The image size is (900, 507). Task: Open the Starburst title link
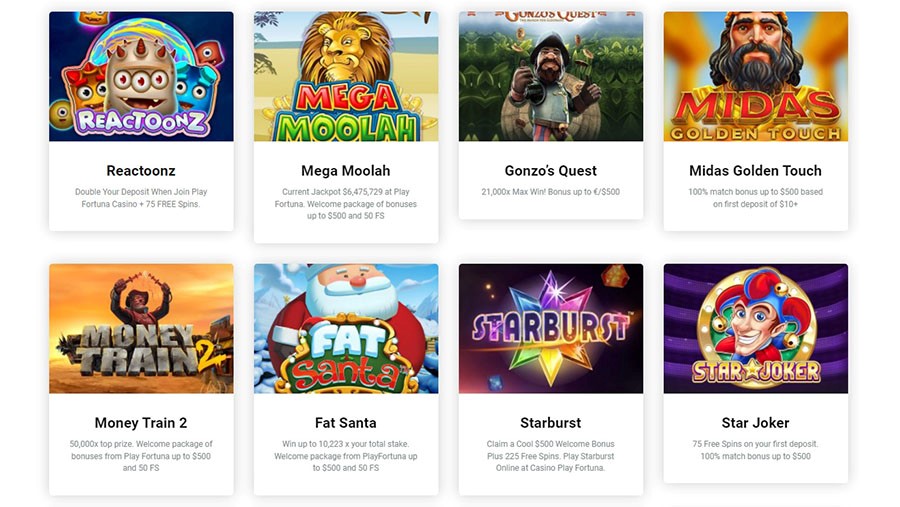click(551, 423)
